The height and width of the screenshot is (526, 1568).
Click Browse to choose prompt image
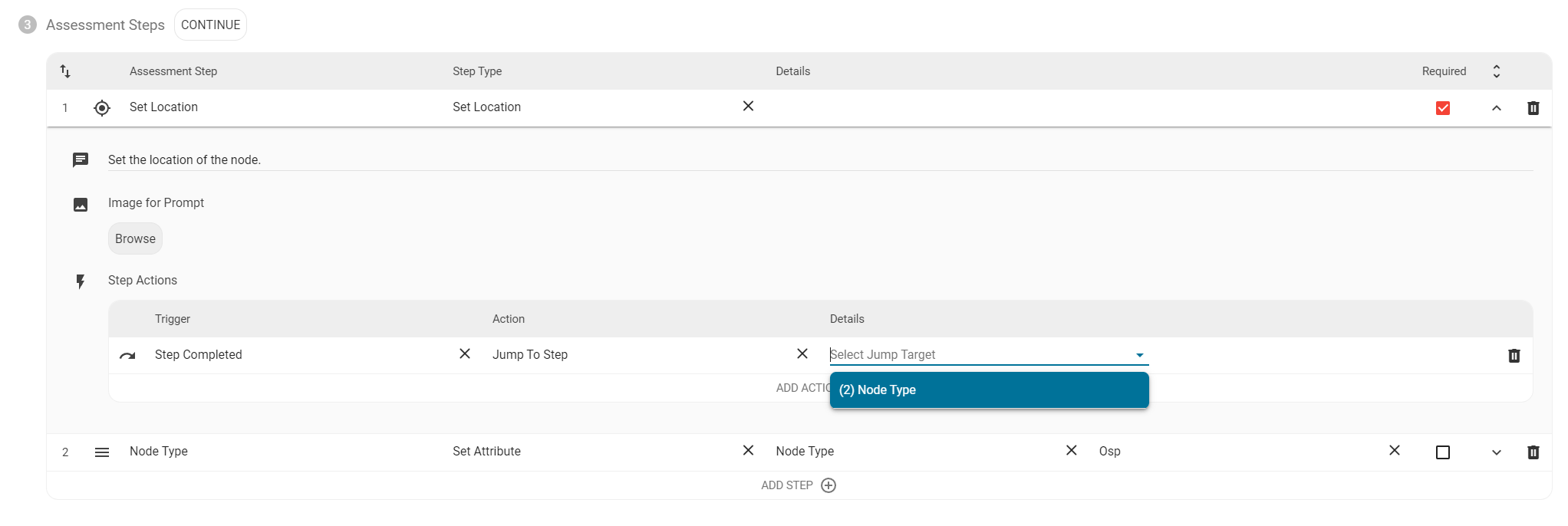pos(135,238)
